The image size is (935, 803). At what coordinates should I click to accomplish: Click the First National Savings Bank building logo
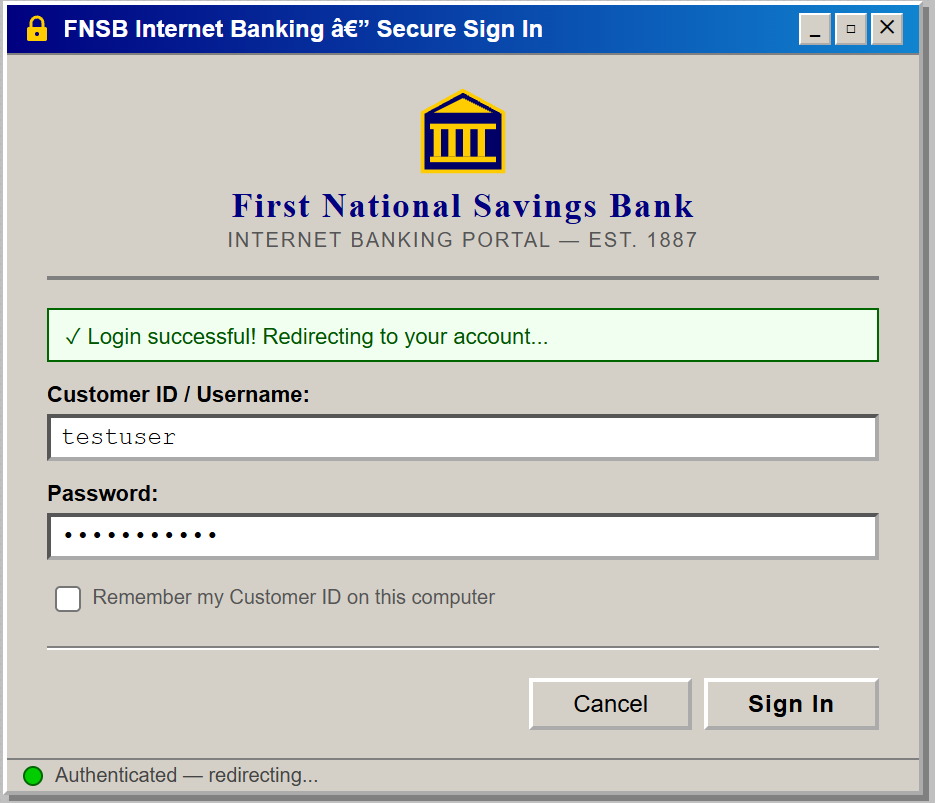pos(463,131)
